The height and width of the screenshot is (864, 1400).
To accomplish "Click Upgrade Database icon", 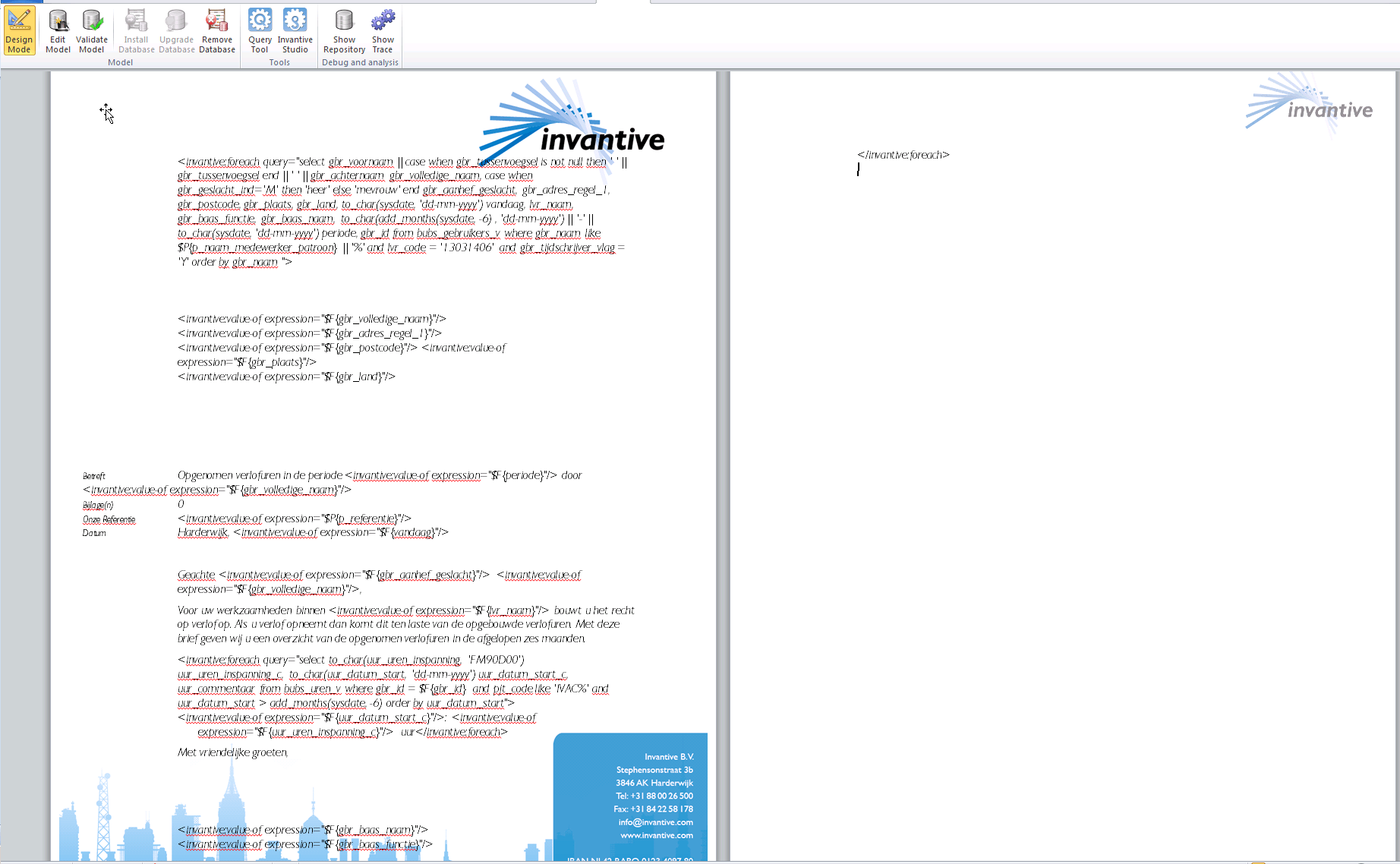I will 176,31.
